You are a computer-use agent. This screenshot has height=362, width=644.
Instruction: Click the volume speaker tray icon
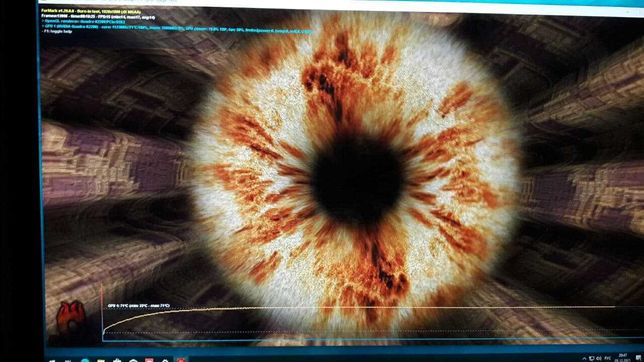599,359
